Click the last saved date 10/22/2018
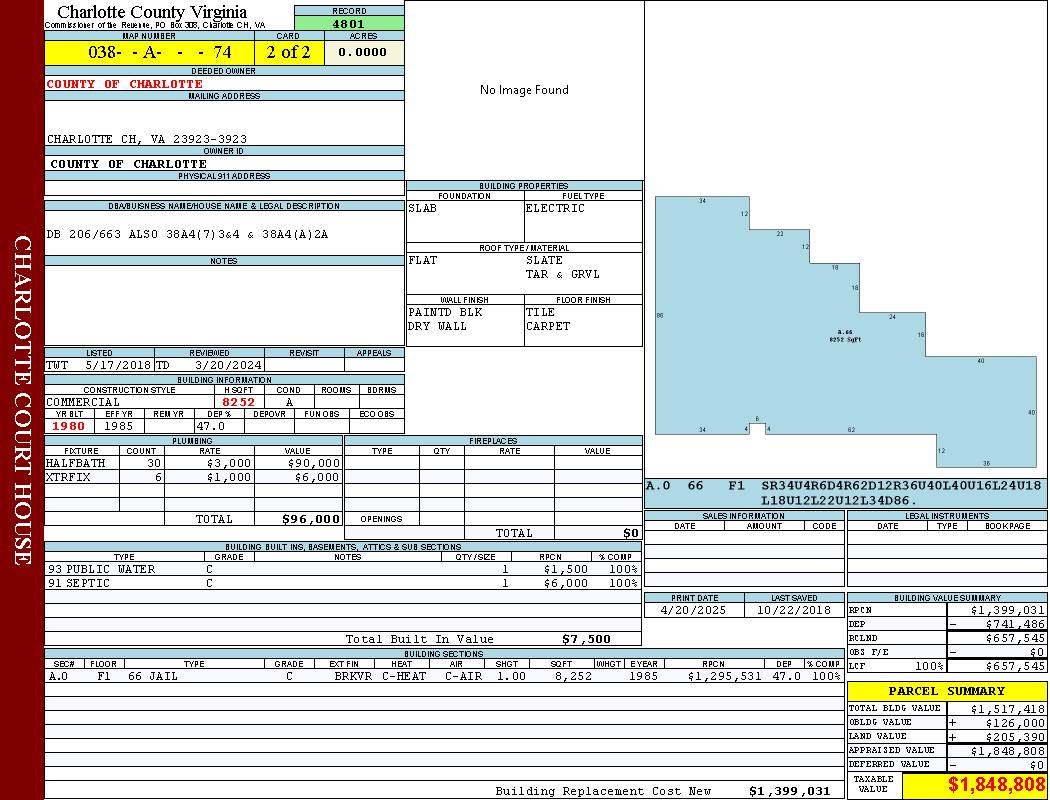This screenshot has height=800, width=1050. click(x=794, y=611)
